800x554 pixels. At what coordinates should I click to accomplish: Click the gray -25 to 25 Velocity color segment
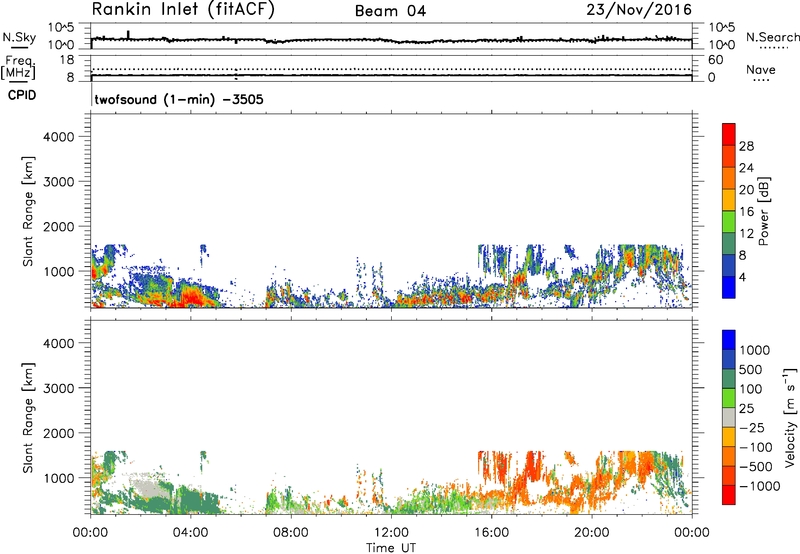(729, 417)
